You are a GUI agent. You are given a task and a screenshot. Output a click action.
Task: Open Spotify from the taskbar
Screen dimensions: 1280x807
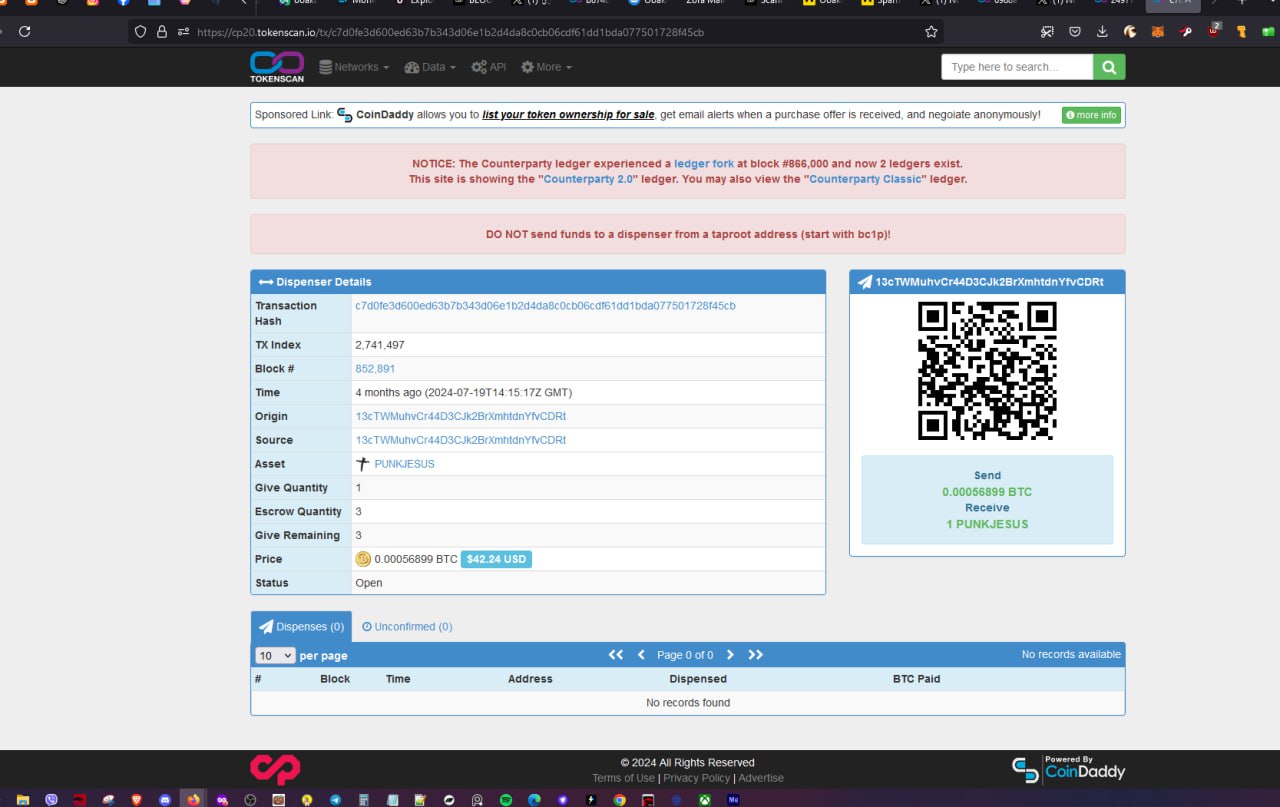point(506,799)
